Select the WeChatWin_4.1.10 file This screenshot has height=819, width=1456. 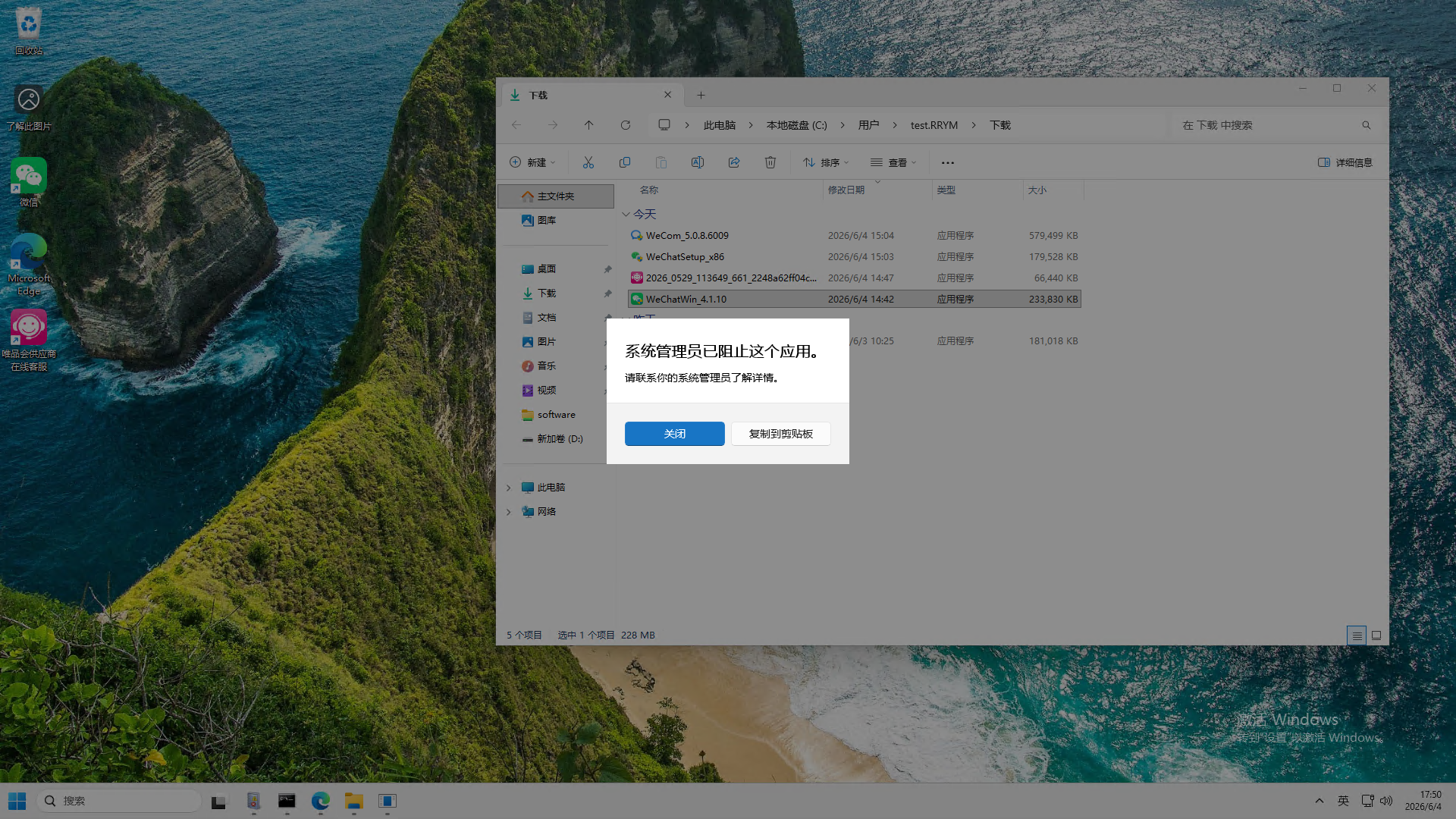[x=855, y=300]
